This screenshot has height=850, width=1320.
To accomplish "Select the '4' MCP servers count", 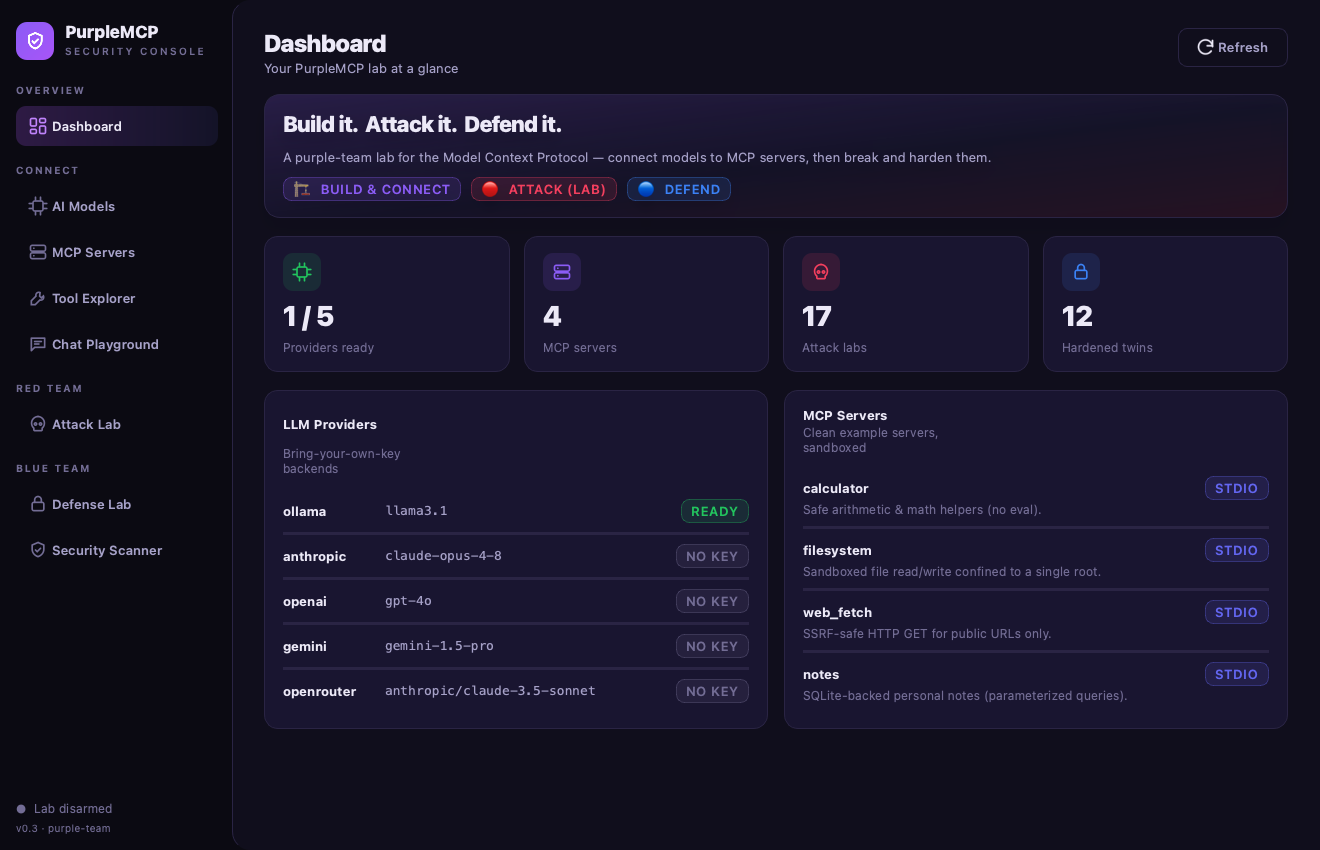I will click(x=552, y=317).
